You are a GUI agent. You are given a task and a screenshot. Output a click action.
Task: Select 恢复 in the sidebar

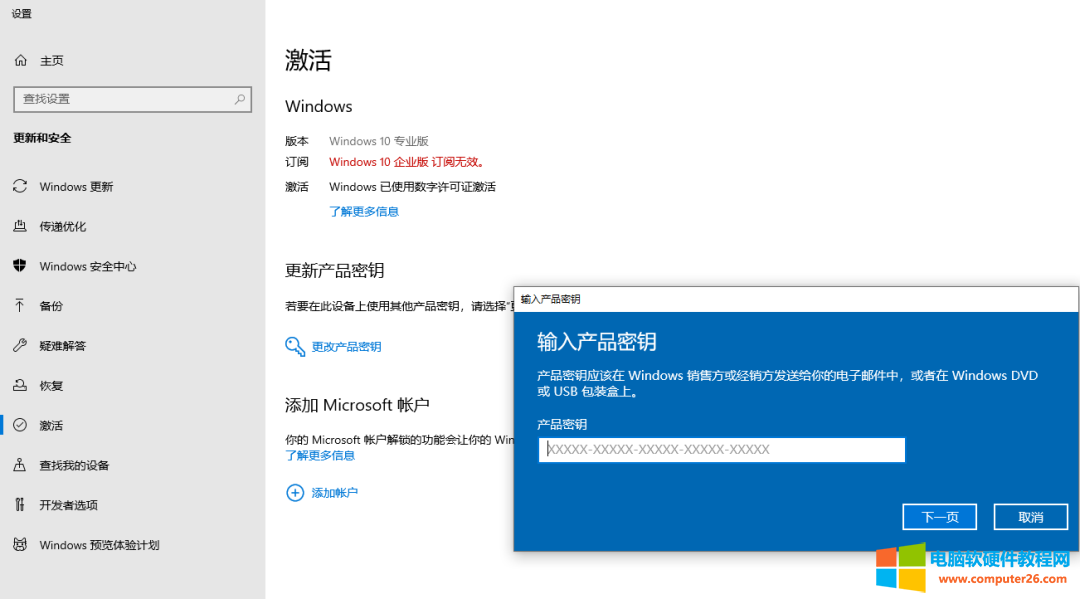[x=52, y=385]
